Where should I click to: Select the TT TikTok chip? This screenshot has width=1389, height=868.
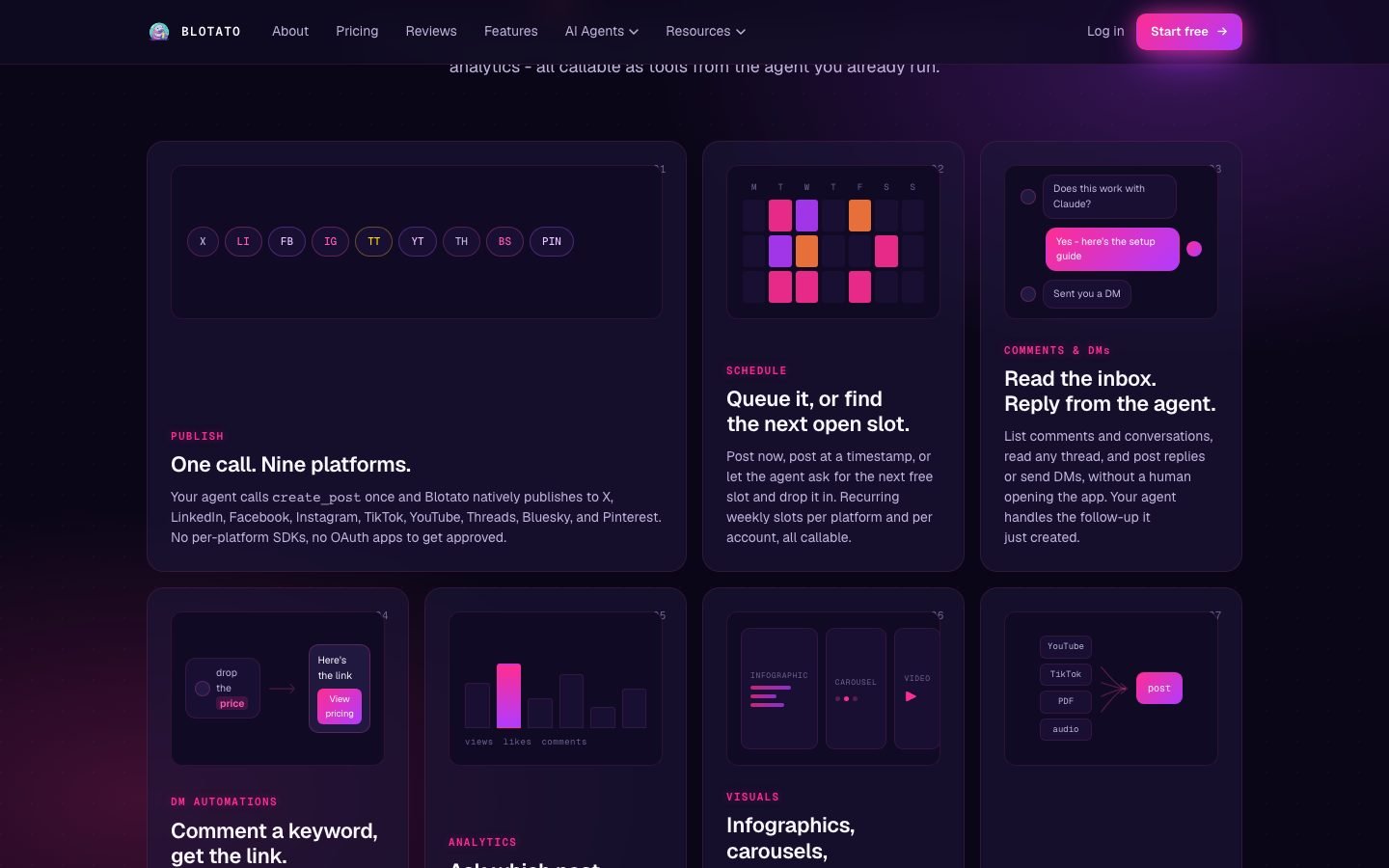[x=374, y=241]
